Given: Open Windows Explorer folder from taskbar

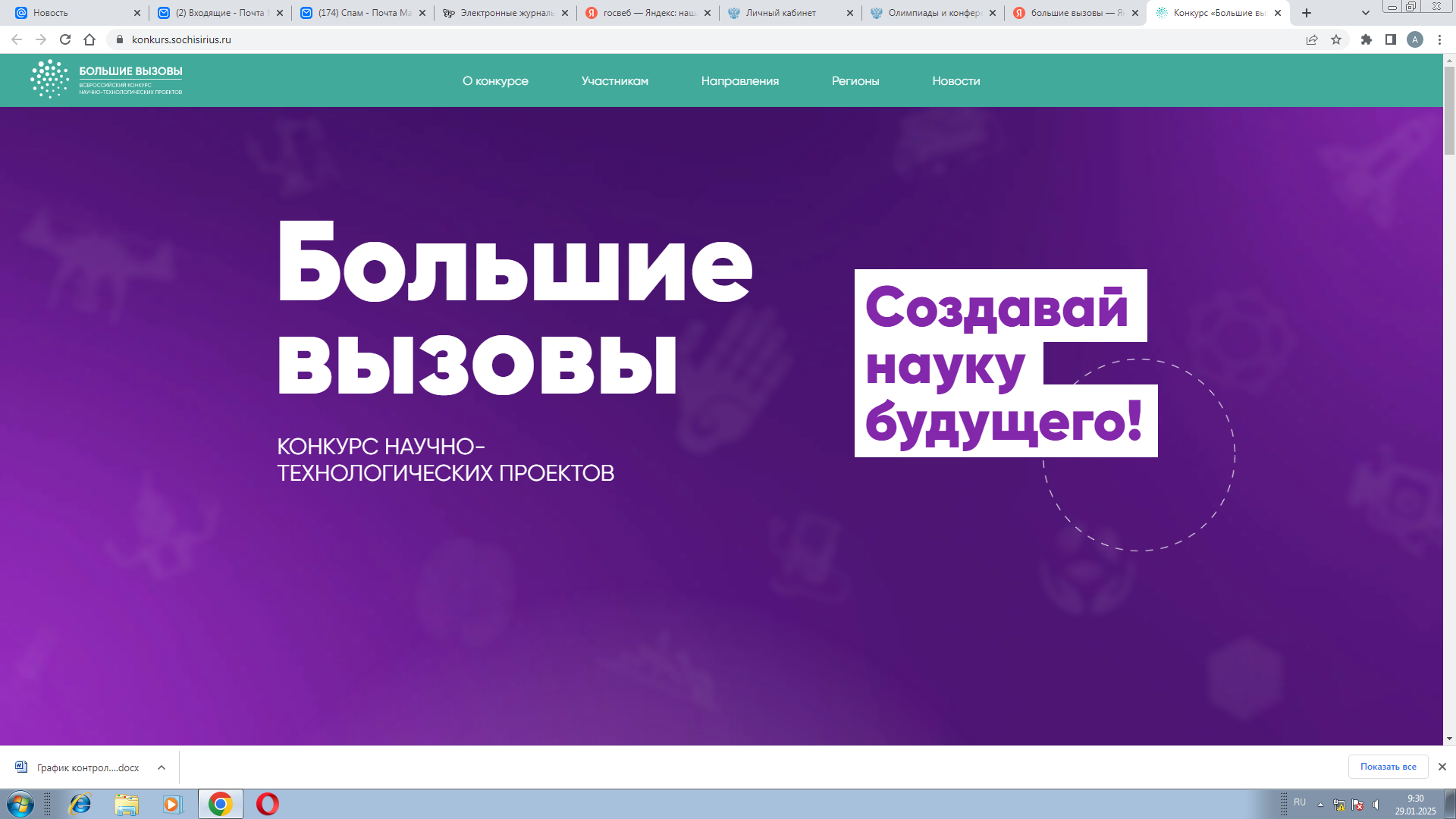Looking at the screenshot, I should (127, 804).
